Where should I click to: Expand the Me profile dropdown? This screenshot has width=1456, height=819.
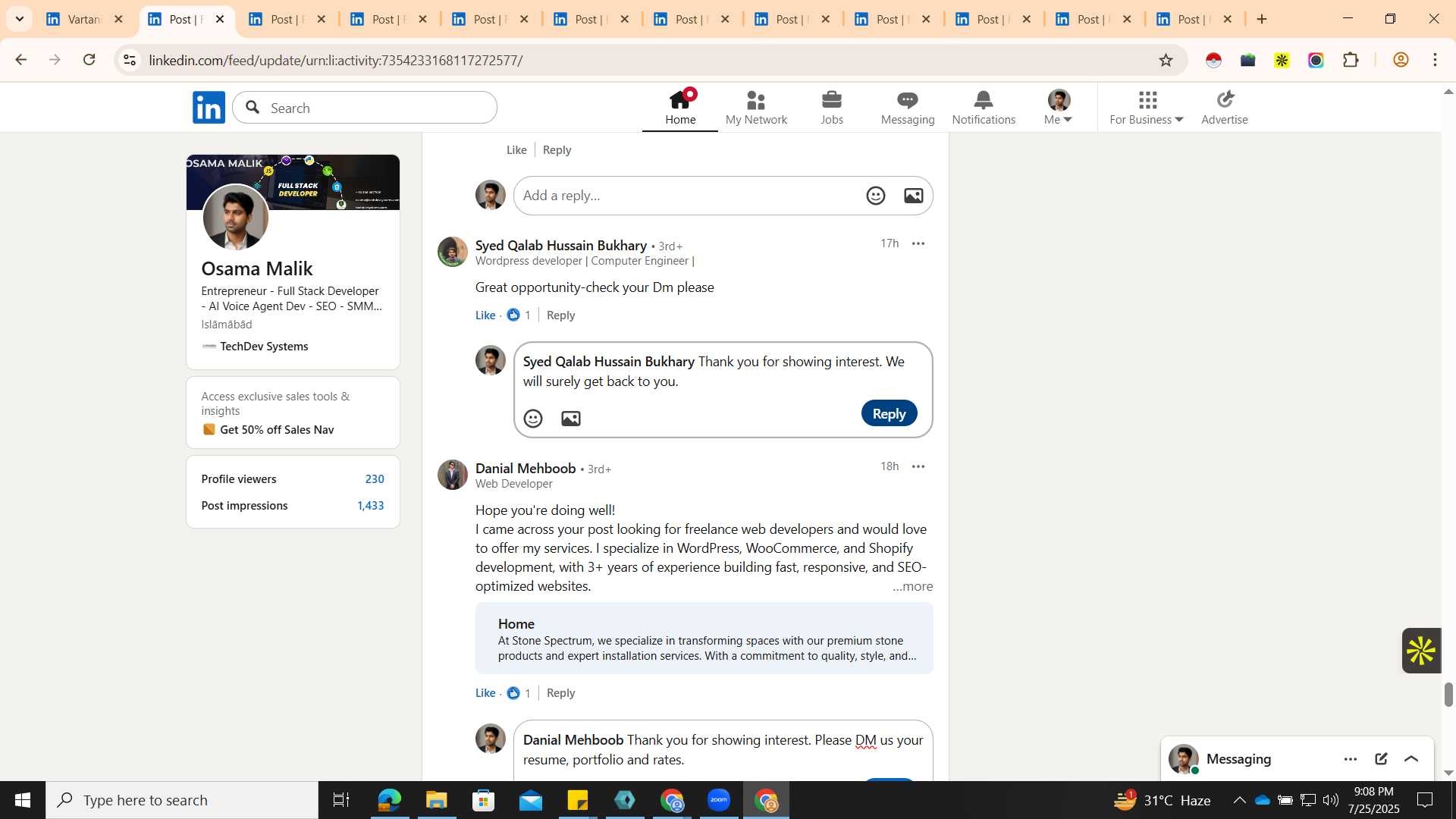(1058, 107)
